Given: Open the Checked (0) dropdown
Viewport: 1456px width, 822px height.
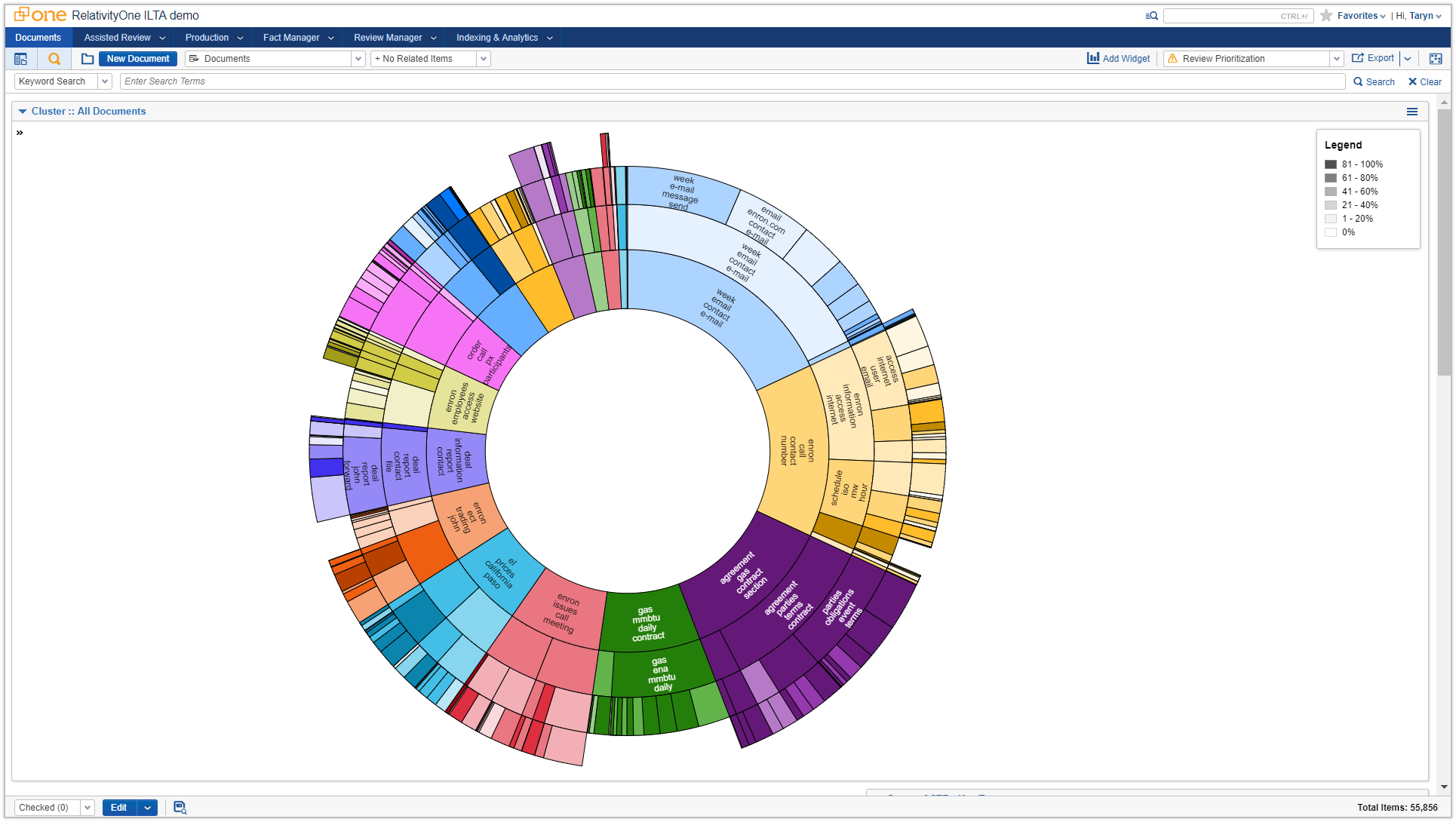Looking at the screenshot, I should pos(86,807).
